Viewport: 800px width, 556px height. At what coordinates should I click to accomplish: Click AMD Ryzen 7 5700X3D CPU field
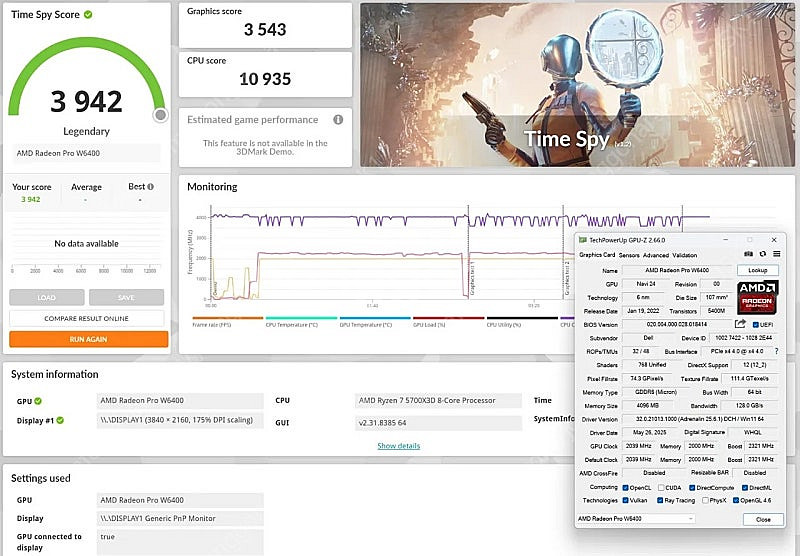tap(438, 400)
